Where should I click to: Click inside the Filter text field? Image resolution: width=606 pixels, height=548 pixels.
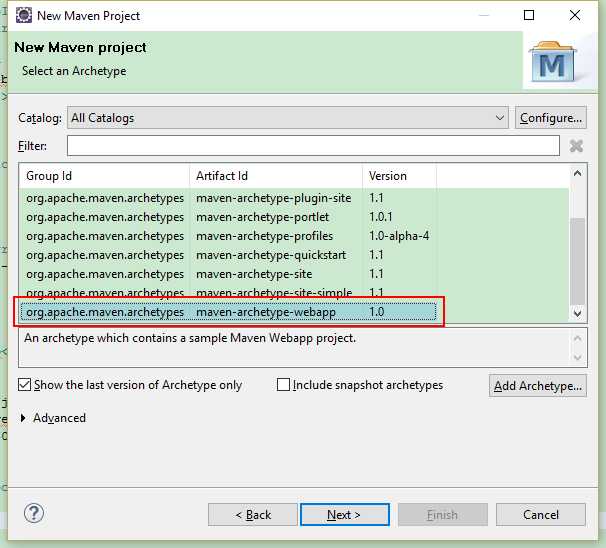pos(313,146)
